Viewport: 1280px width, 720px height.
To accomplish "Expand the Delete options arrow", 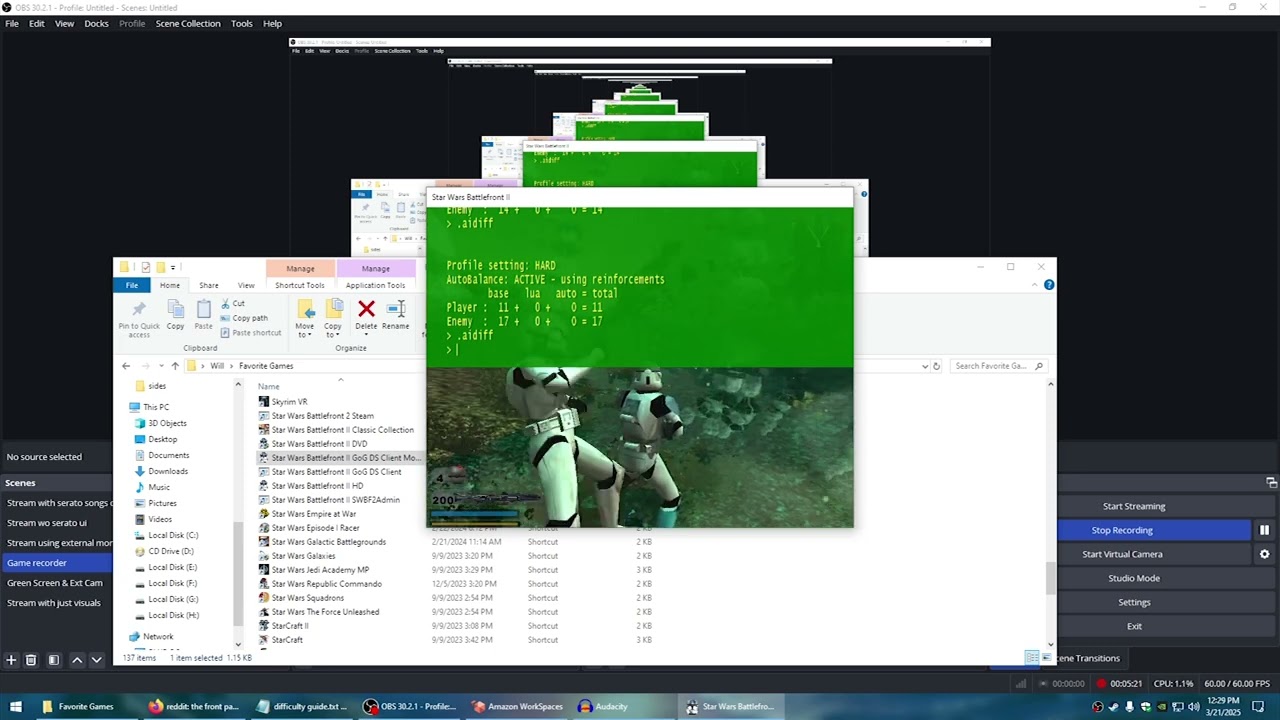I will coord(366,334).
